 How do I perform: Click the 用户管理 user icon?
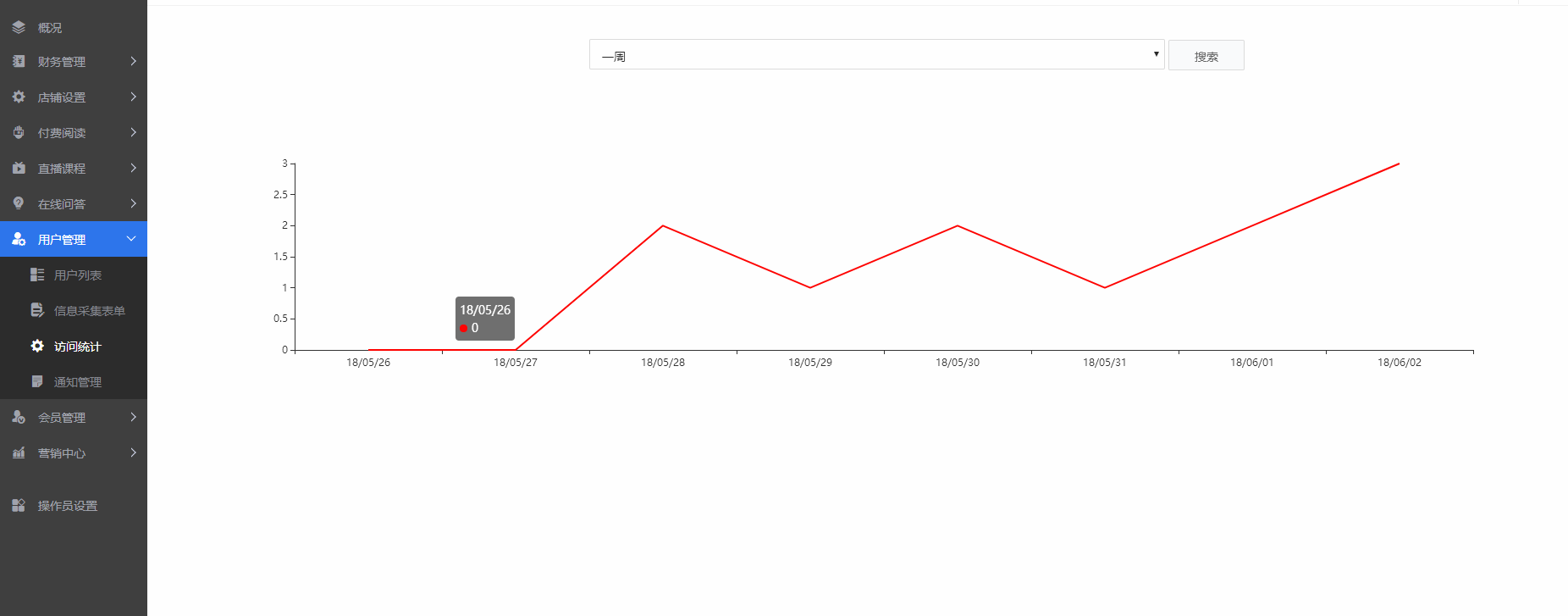click(19, 239)
